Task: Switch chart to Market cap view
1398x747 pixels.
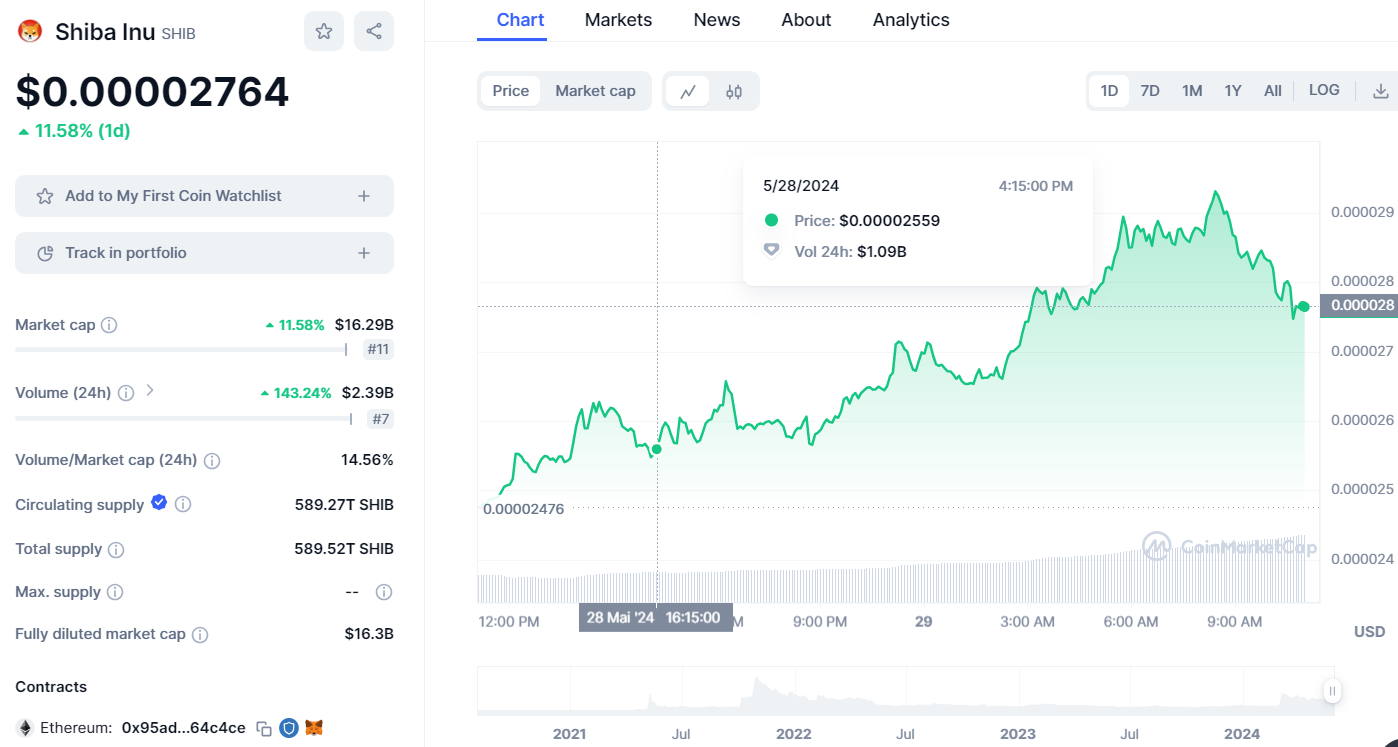Action: pyautogui.click(x=595, y=91)
